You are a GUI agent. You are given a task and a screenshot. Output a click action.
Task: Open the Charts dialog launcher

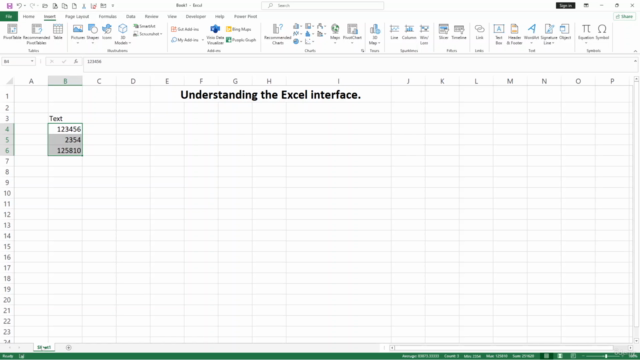click(x=362, y=51)
